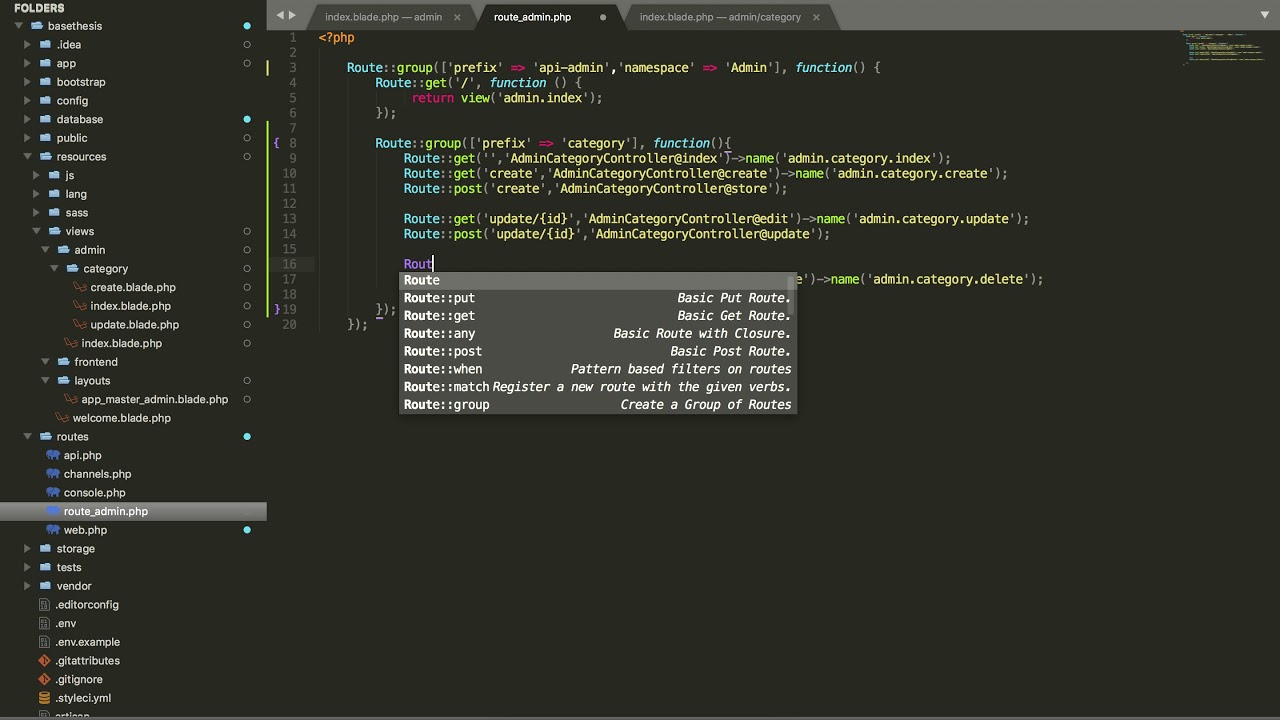Click the console.php PHP file icon
The height and width of the screenshot is (720, 1280).
(x=54, y=493)
